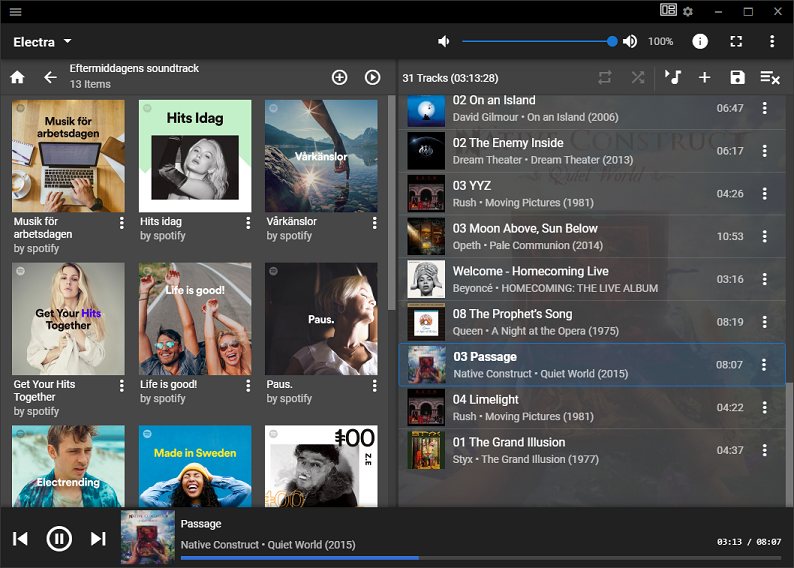Screen dimensions: 794x568
Task: Go to home in browser
Action: pyautogui.click(x=17, y=77)
